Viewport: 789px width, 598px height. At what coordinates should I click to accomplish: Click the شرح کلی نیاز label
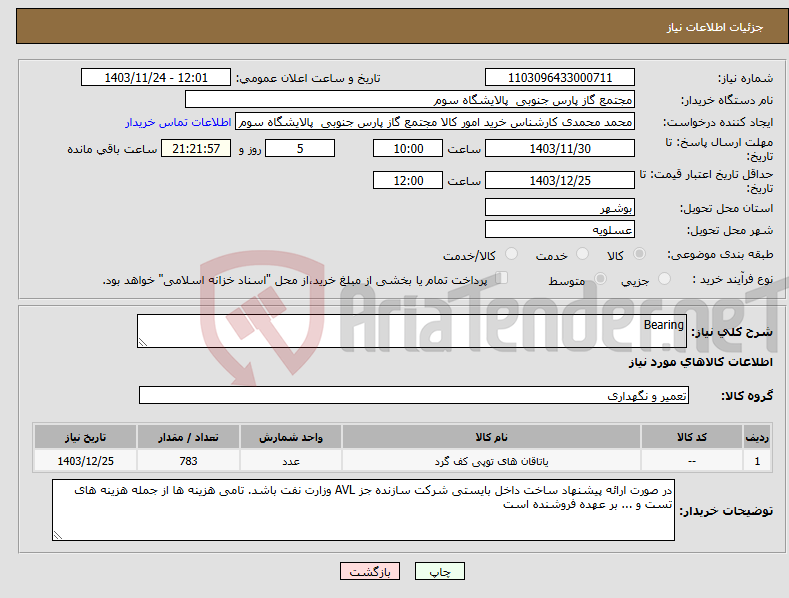click(732, 332)
